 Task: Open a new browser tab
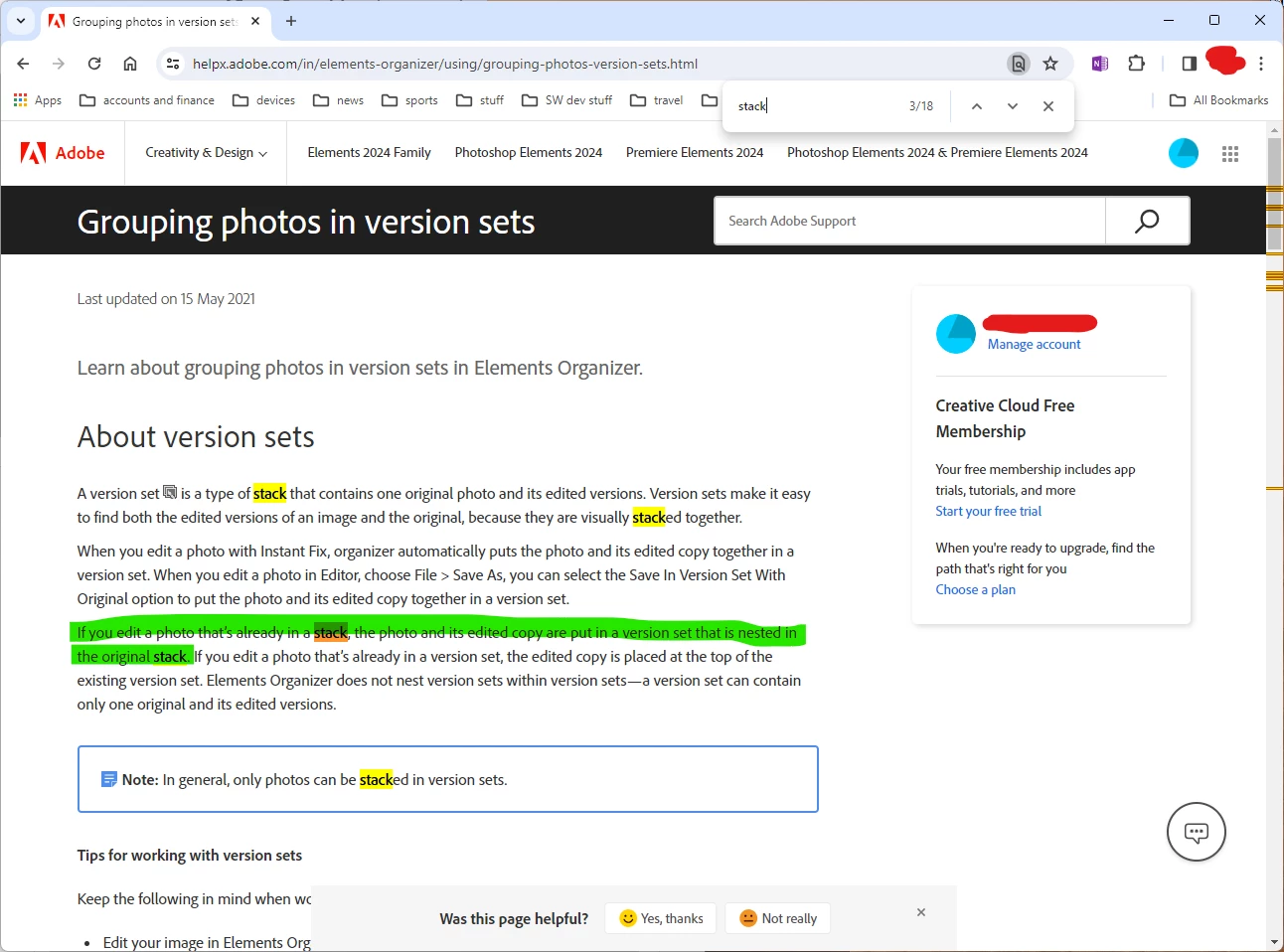(291, 21)
